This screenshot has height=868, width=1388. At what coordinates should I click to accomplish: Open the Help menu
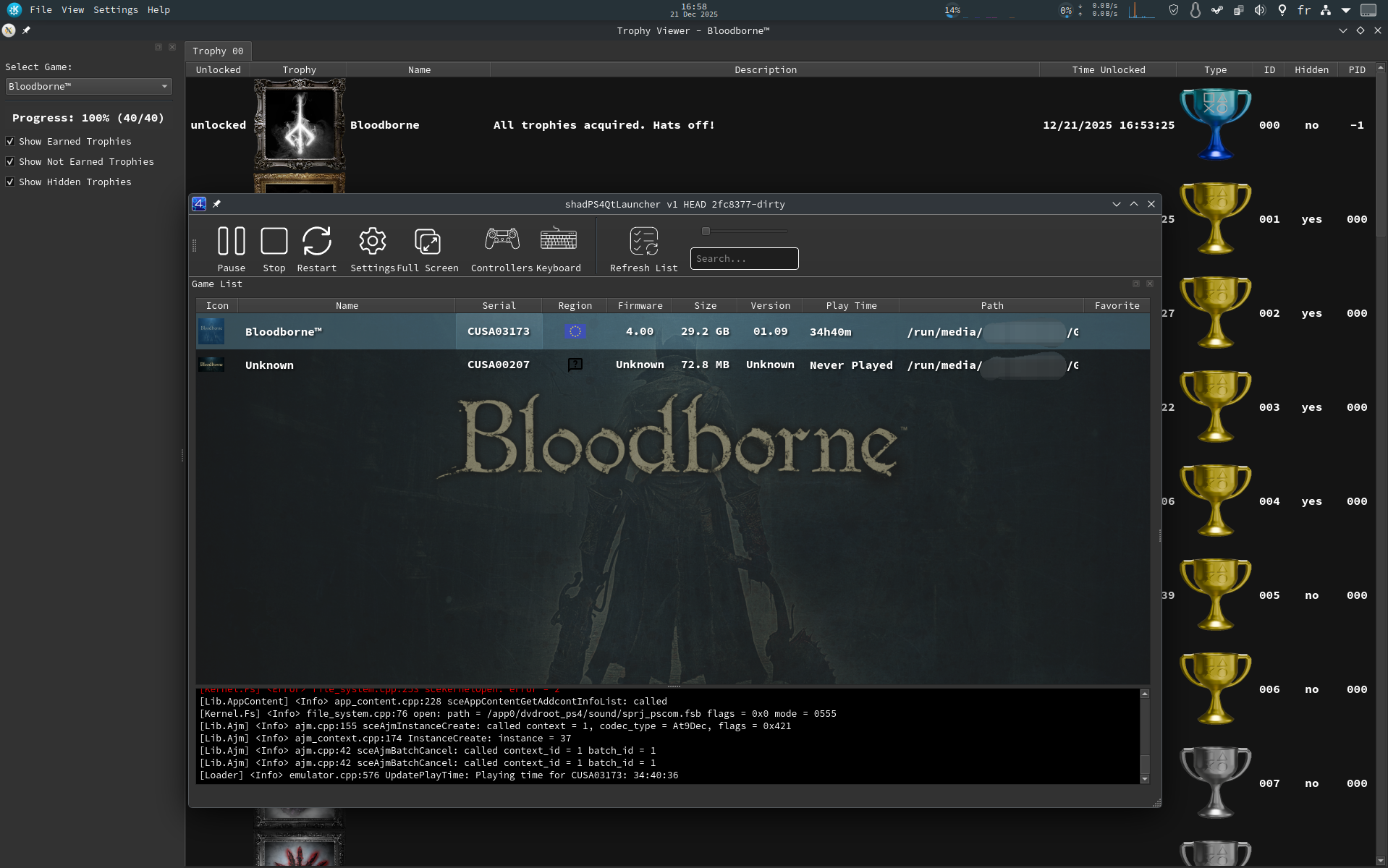(x=158, y=9)
